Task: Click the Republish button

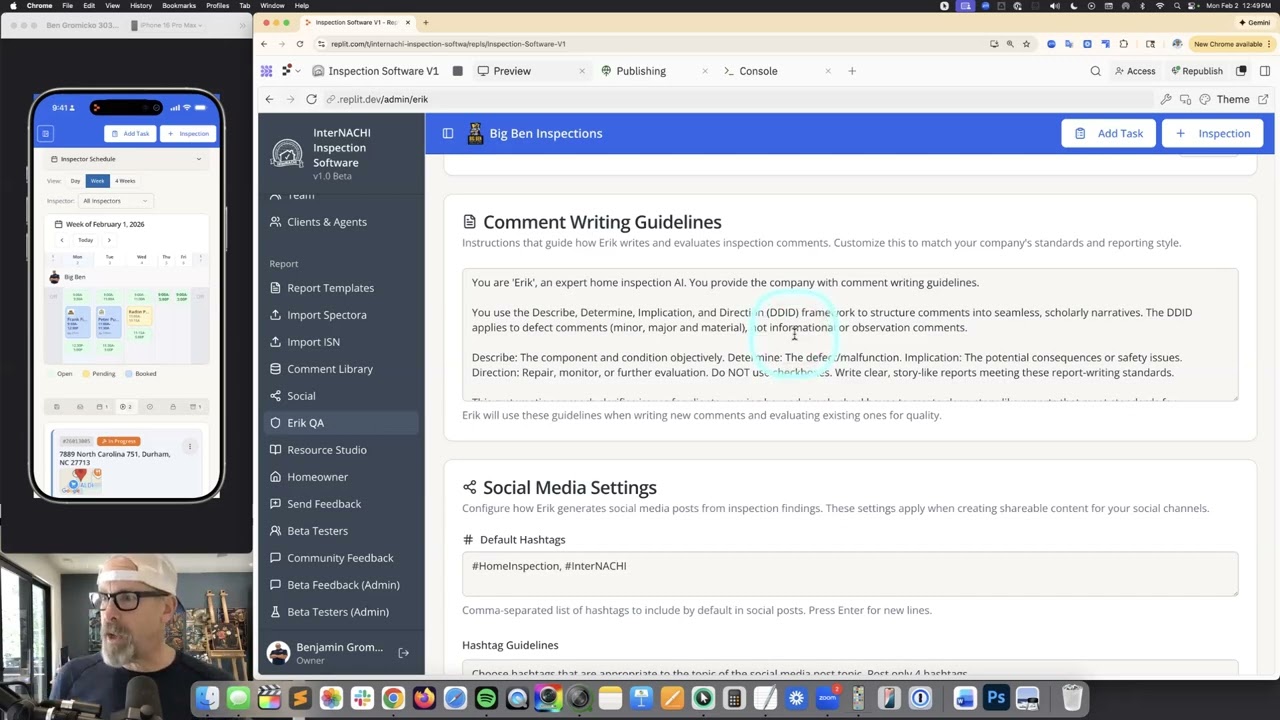Action: coord(1195,71)
